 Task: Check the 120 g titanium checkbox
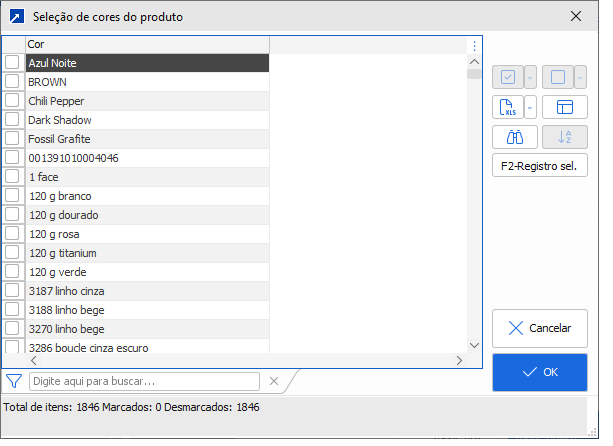coord(12,253)
